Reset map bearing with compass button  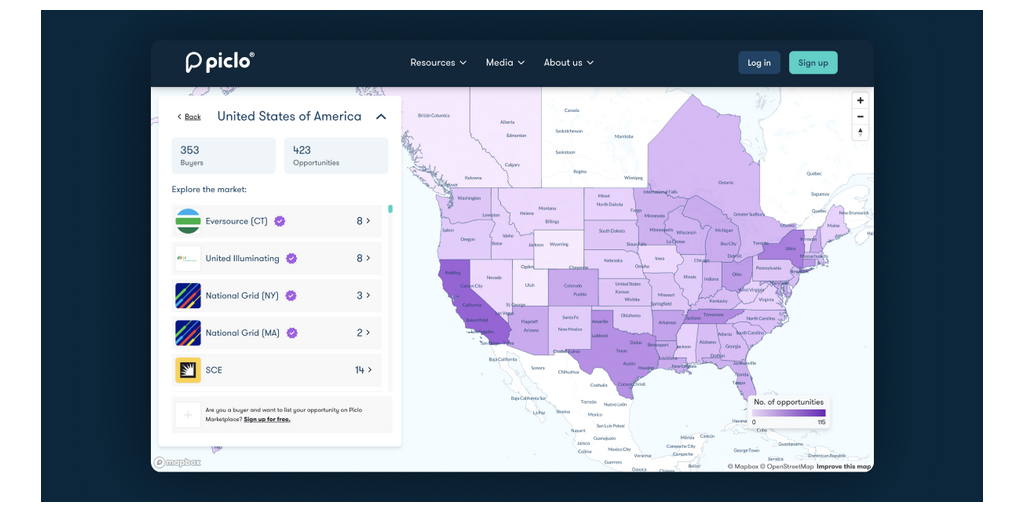point(860,133)
